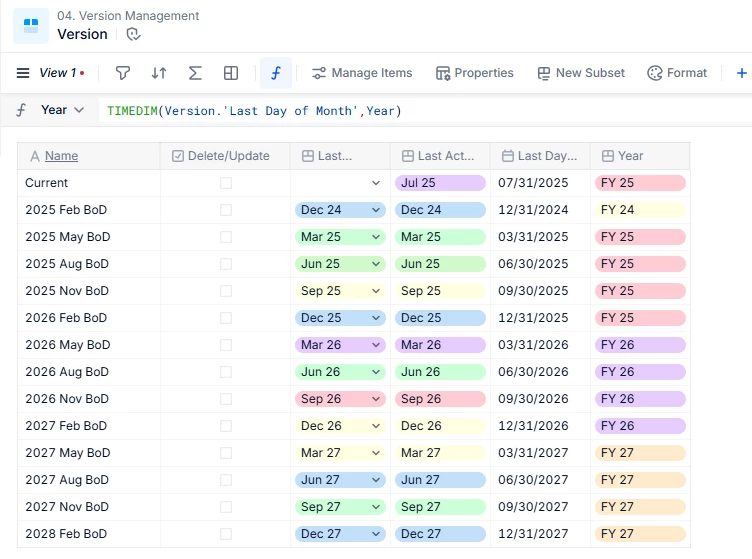Screen dimensions: 752x559
Task: Open the sigma aggregation tool
Action: (195, 73)
